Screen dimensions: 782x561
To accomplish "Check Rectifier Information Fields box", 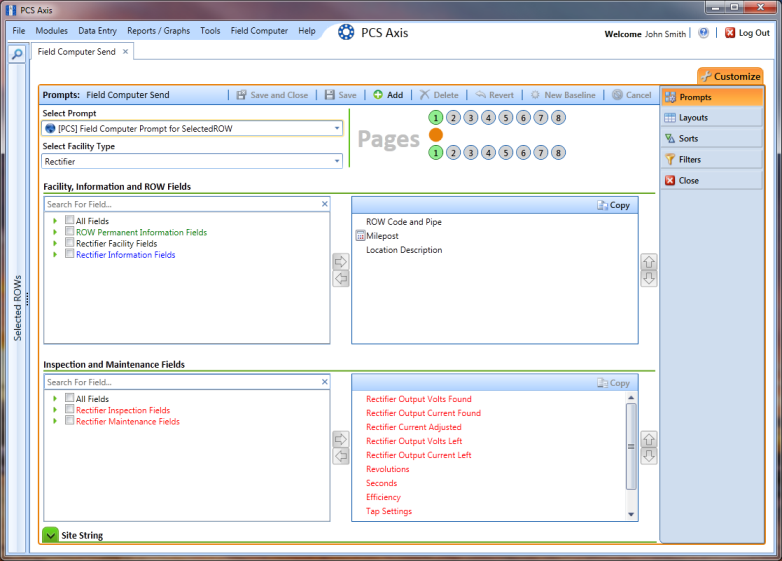I will click(x=70, y=254).
